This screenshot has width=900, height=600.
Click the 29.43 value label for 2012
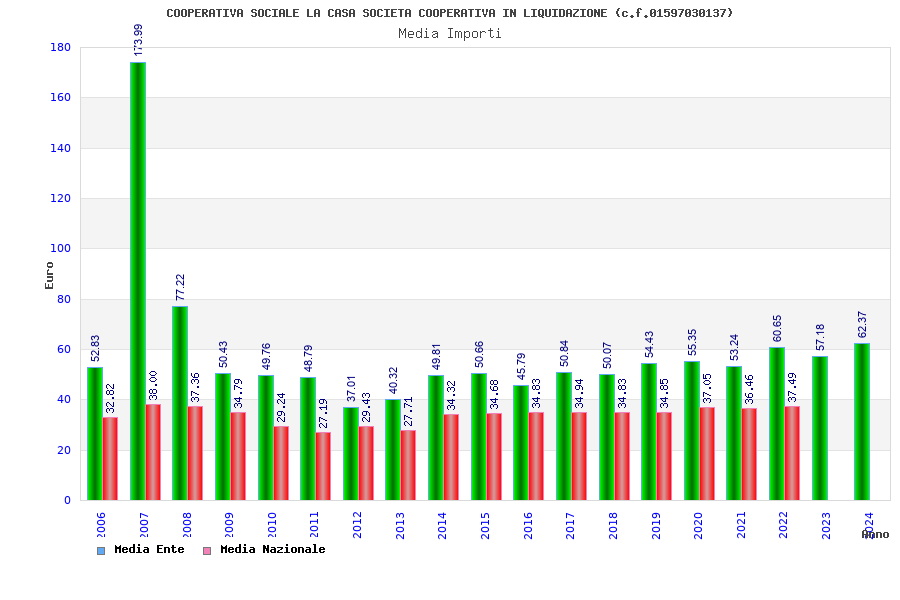(366, 407)
